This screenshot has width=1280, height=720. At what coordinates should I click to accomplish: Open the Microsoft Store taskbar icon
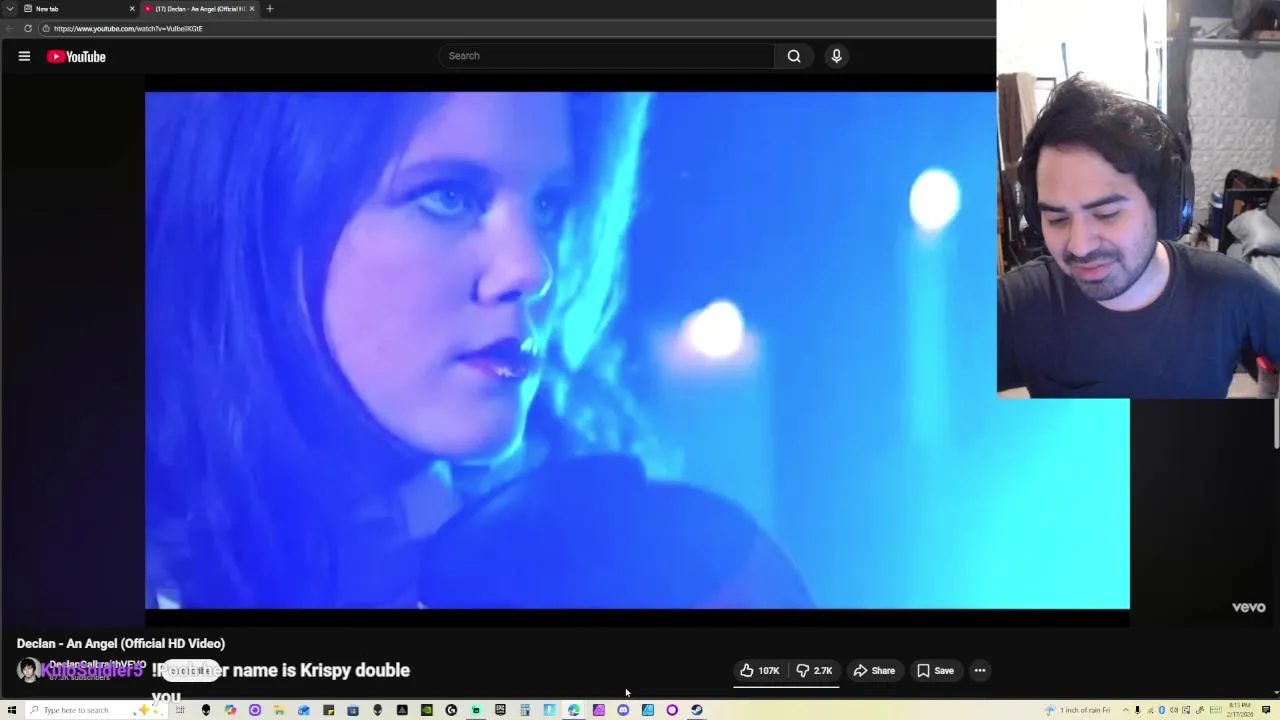pos(353,710)
